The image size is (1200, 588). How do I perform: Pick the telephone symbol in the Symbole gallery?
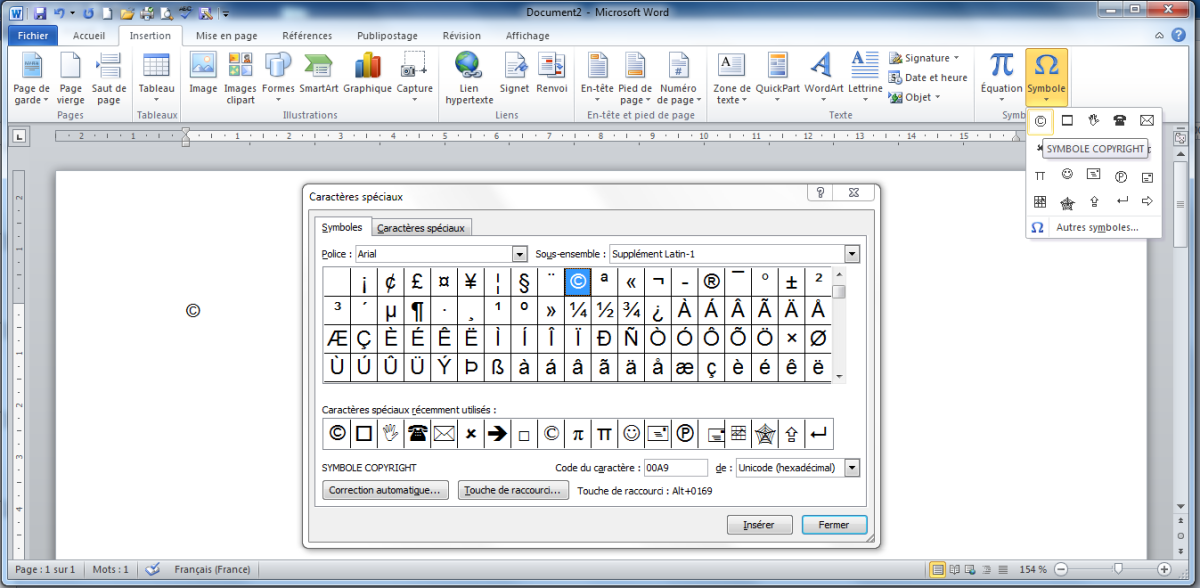(x=1120, y=120)
